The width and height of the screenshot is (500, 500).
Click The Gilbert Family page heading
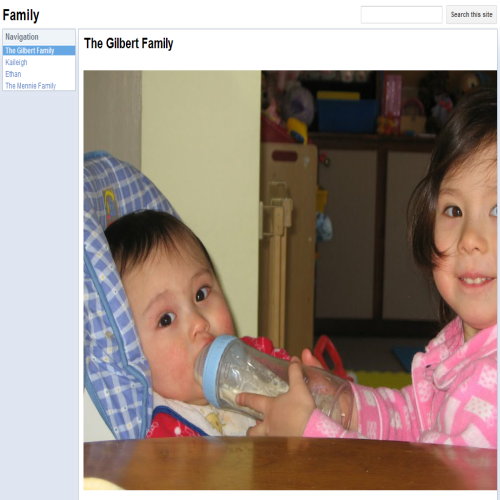129,43
